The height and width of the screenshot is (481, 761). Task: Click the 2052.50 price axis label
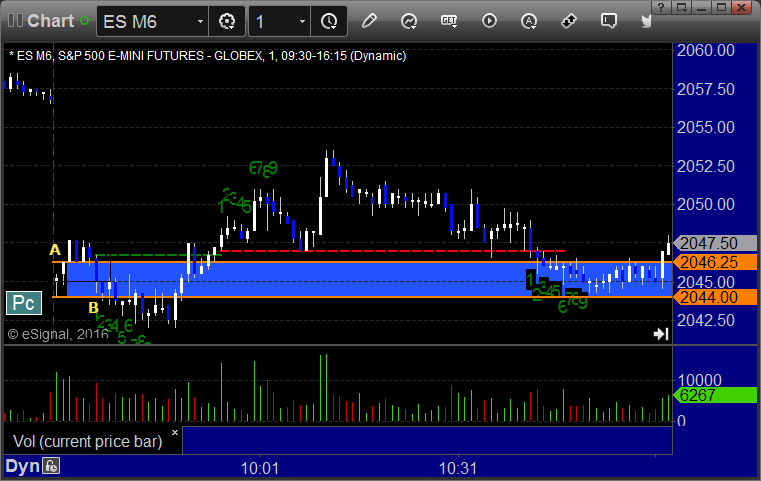[706, 166]
